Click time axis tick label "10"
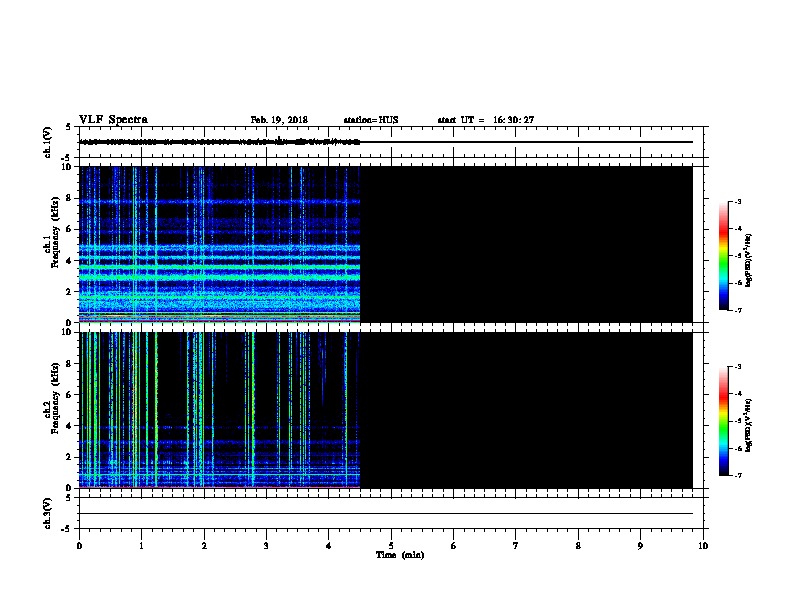This screenshot has height=612, width=792. [x=703, y=545]
